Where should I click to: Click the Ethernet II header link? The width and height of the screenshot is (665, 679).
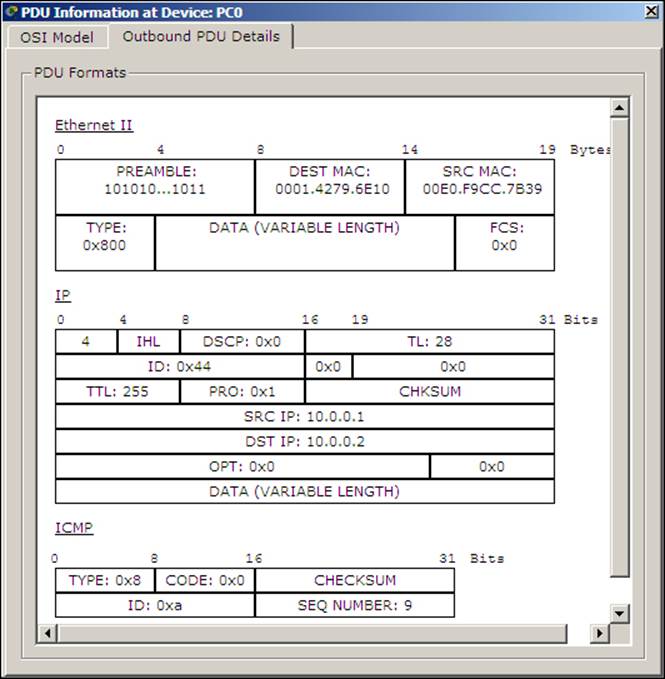[94, 125]
